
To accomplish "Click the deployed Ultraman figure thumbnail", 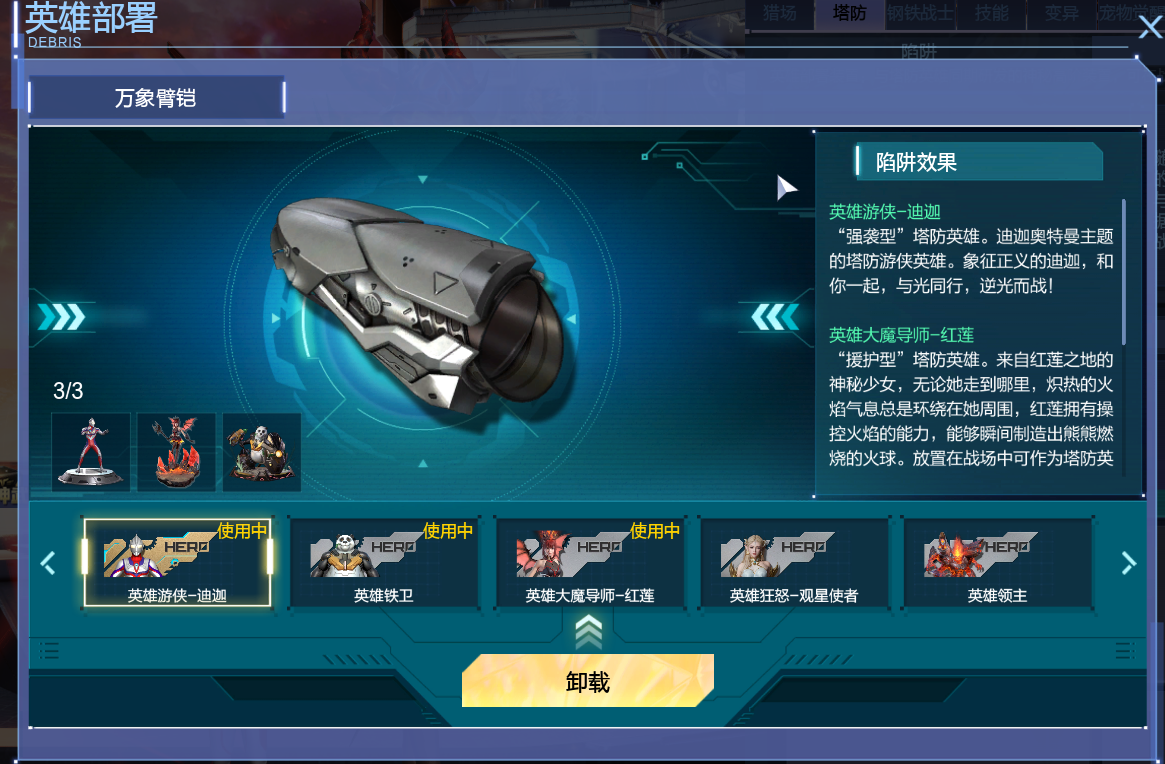I will [91, 452].
